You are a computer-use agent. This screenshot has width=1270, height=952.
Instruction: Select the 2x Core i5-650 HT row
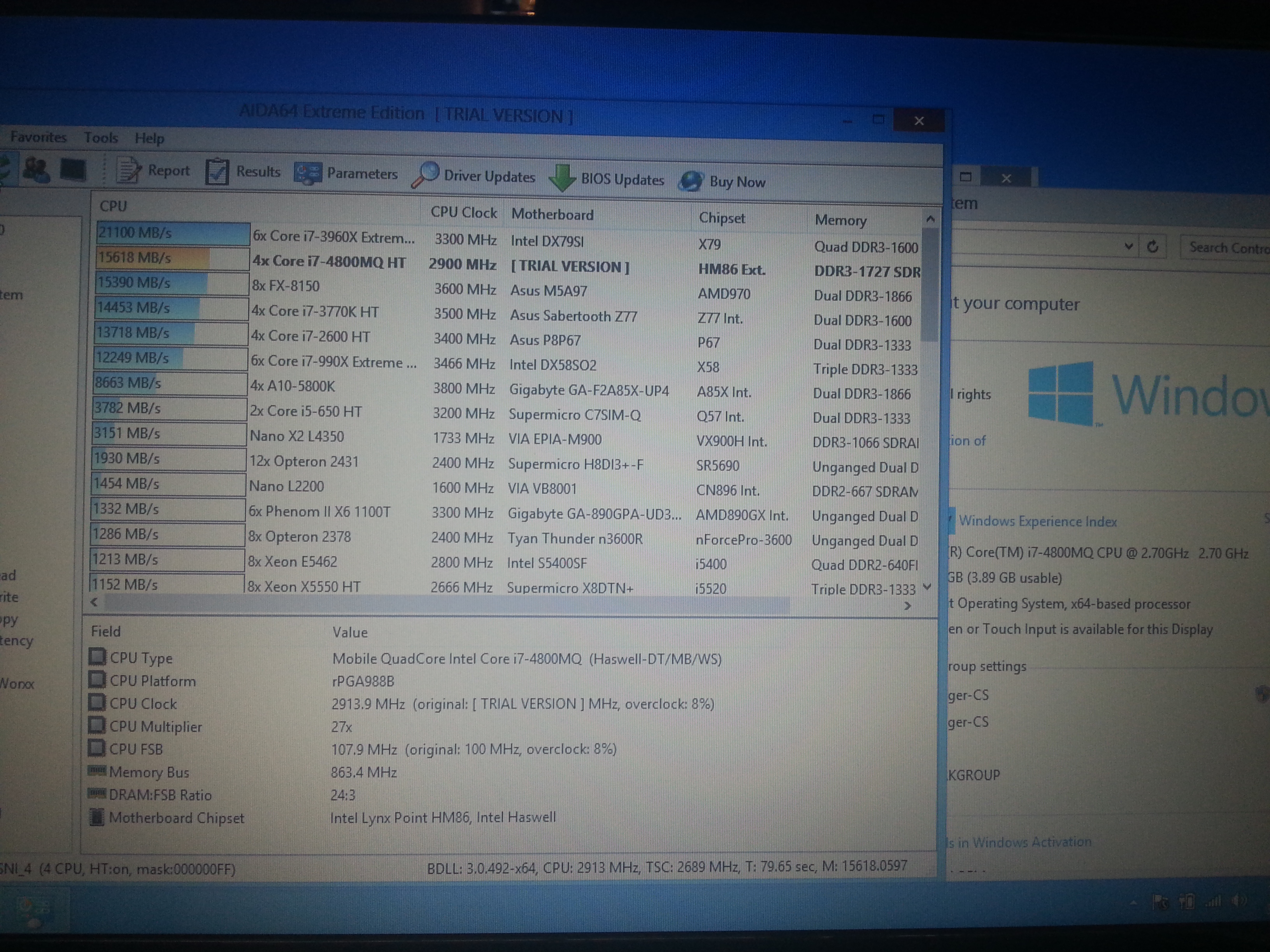pyautogui.click(x=506, y=413)
